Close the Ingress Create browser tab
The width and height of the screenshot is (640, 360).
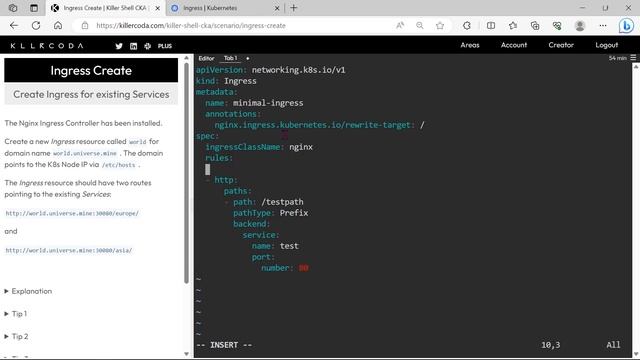[158, 8]
